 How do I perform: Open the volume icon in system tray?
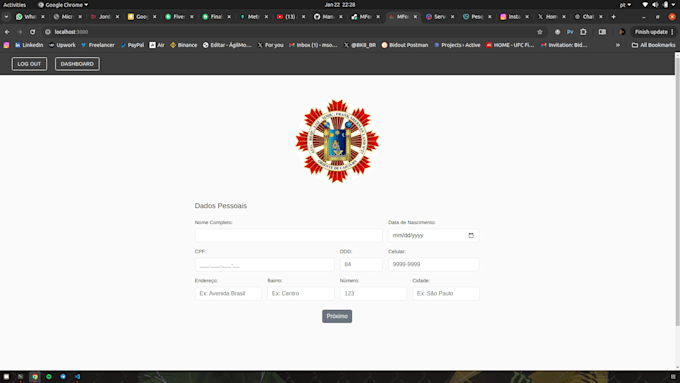pyautogui.click(x=655, y=5)
